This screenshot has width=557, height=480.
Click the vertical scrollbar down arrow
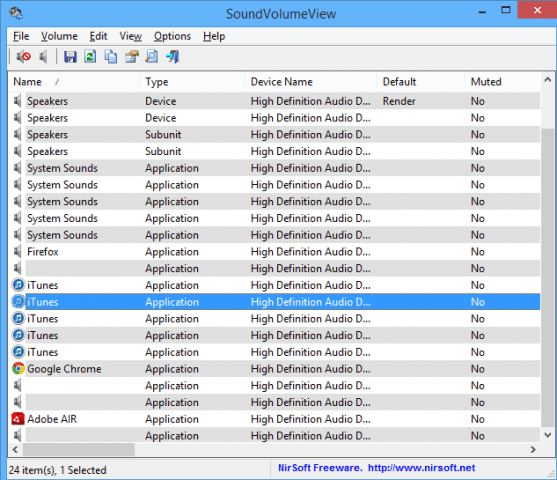pos(548,435)
